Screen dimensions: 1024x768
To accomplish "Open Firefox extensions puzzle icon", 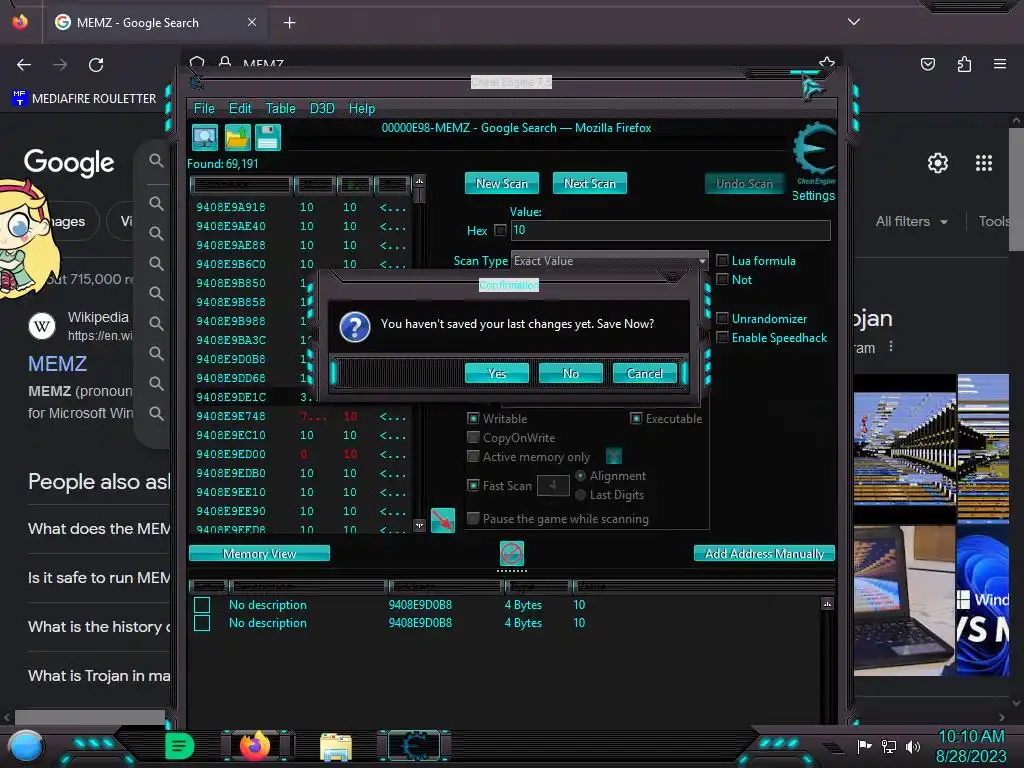I will point(964,64).
